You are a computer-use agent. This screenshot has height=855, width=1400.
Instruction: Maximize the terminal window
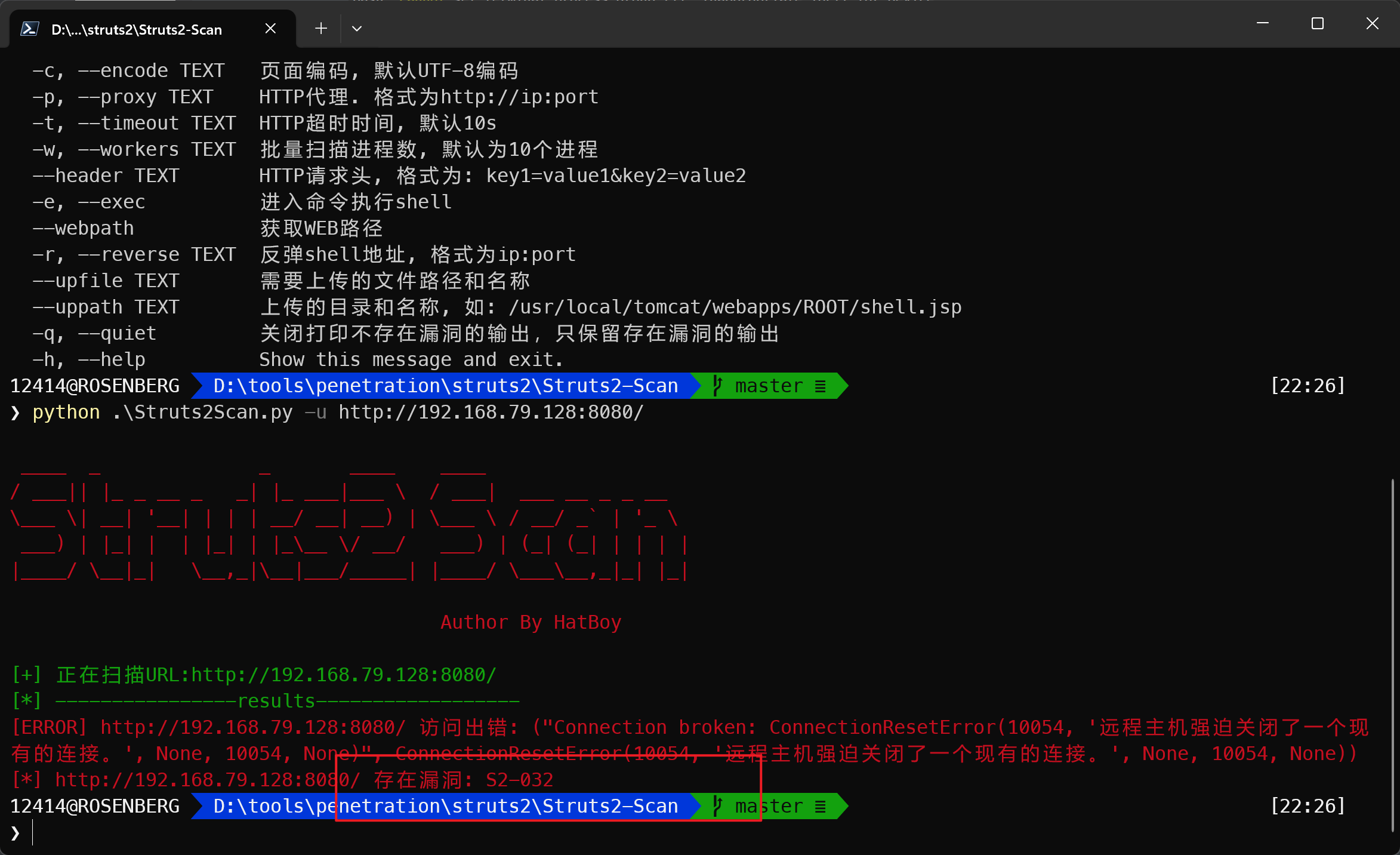[x=1318, y=24]
